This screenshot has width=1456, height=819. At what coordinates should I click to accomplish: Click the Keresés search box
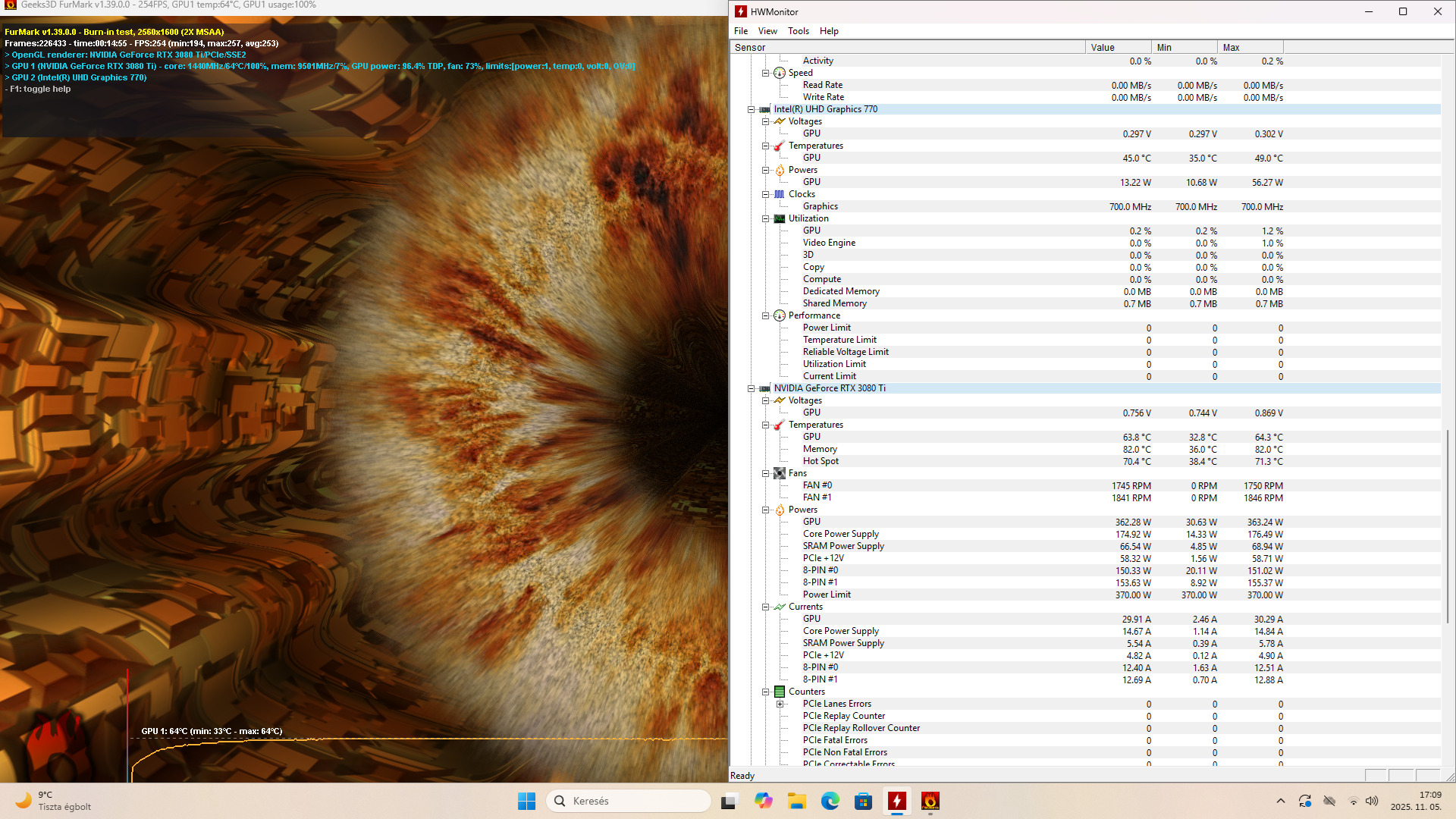coord(629,801)
